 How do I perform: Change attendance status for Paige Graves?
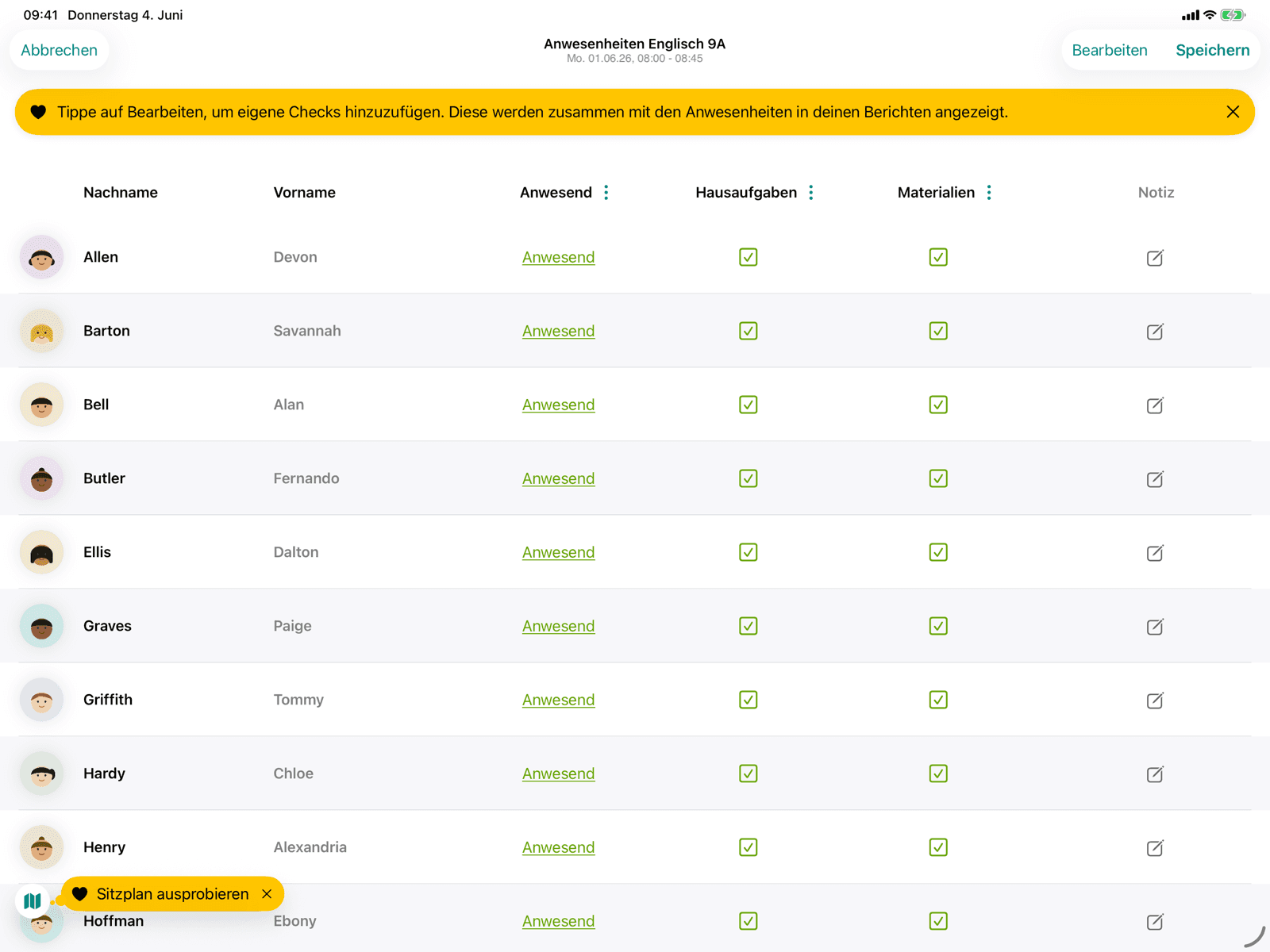point(558,626)
